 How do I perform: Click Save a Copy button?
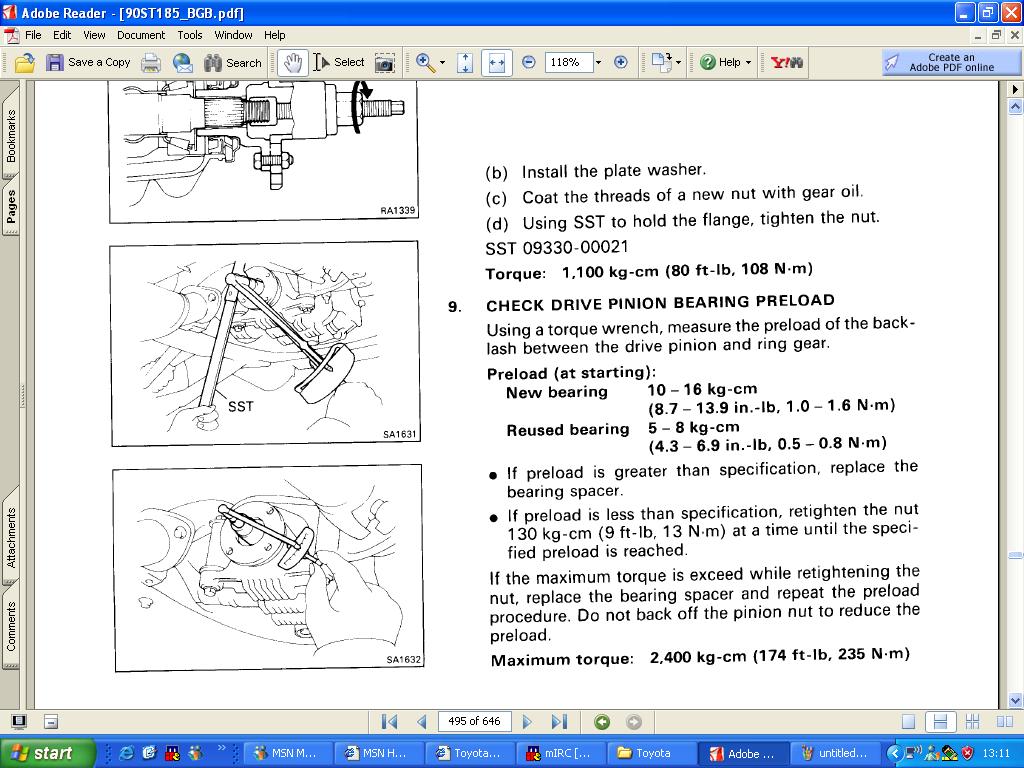[x=87, y=62]
